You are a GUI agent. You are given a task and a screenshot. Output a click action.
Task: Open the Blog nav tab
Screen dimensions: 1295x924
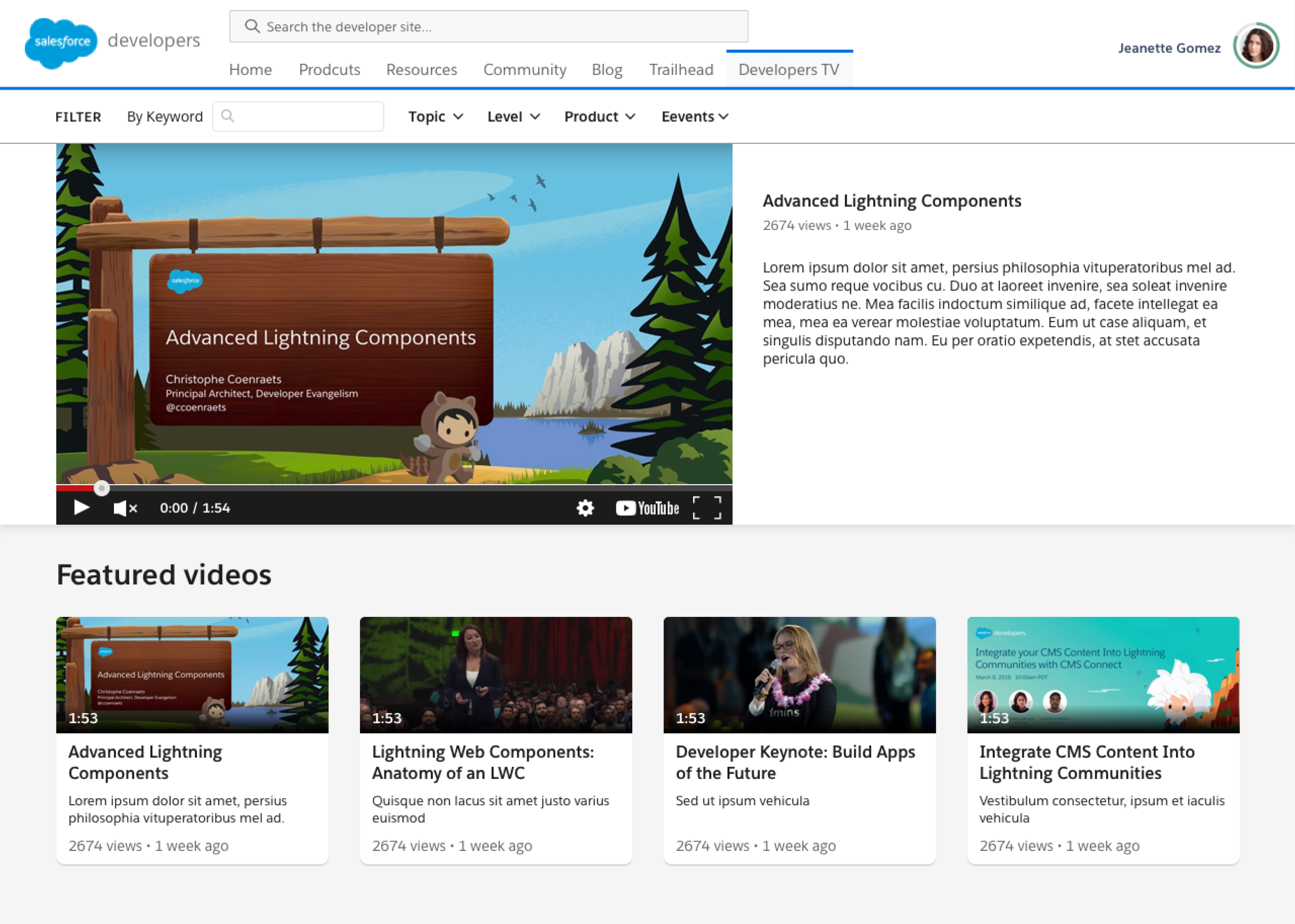click(607, 69)
